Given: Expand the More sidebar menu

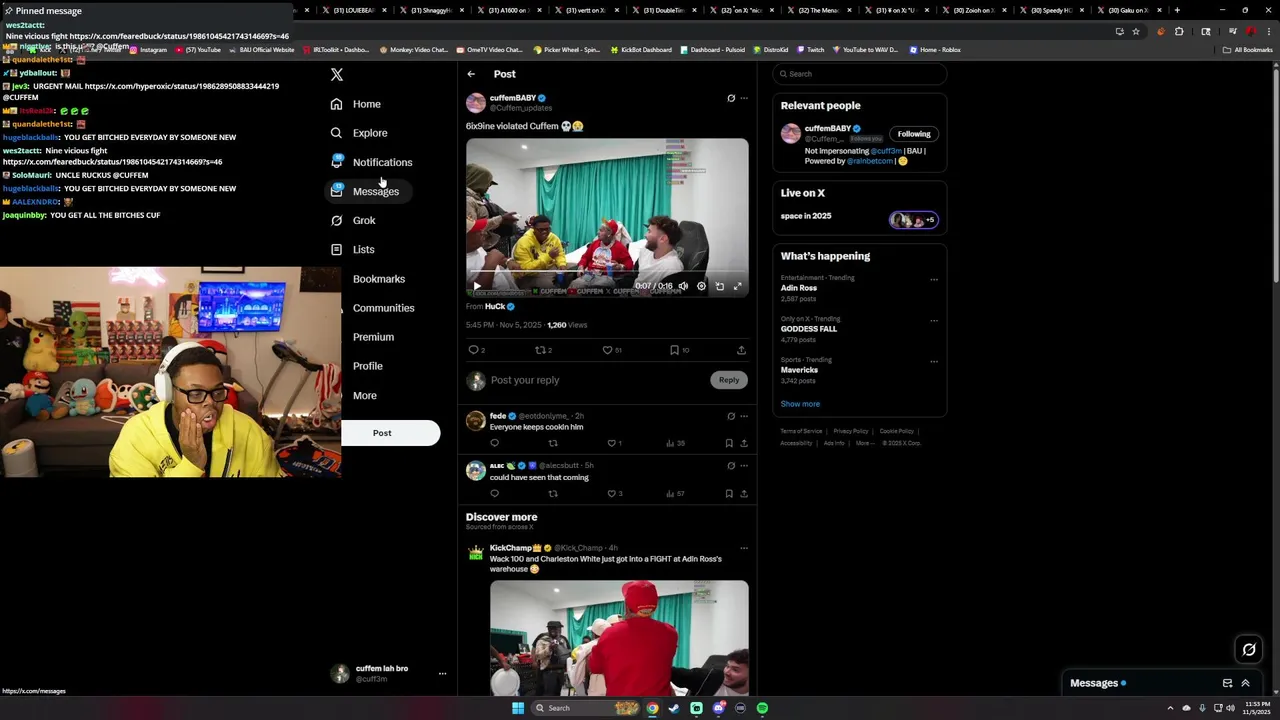Looking at the screenshot, I should [x=365, y=395].
